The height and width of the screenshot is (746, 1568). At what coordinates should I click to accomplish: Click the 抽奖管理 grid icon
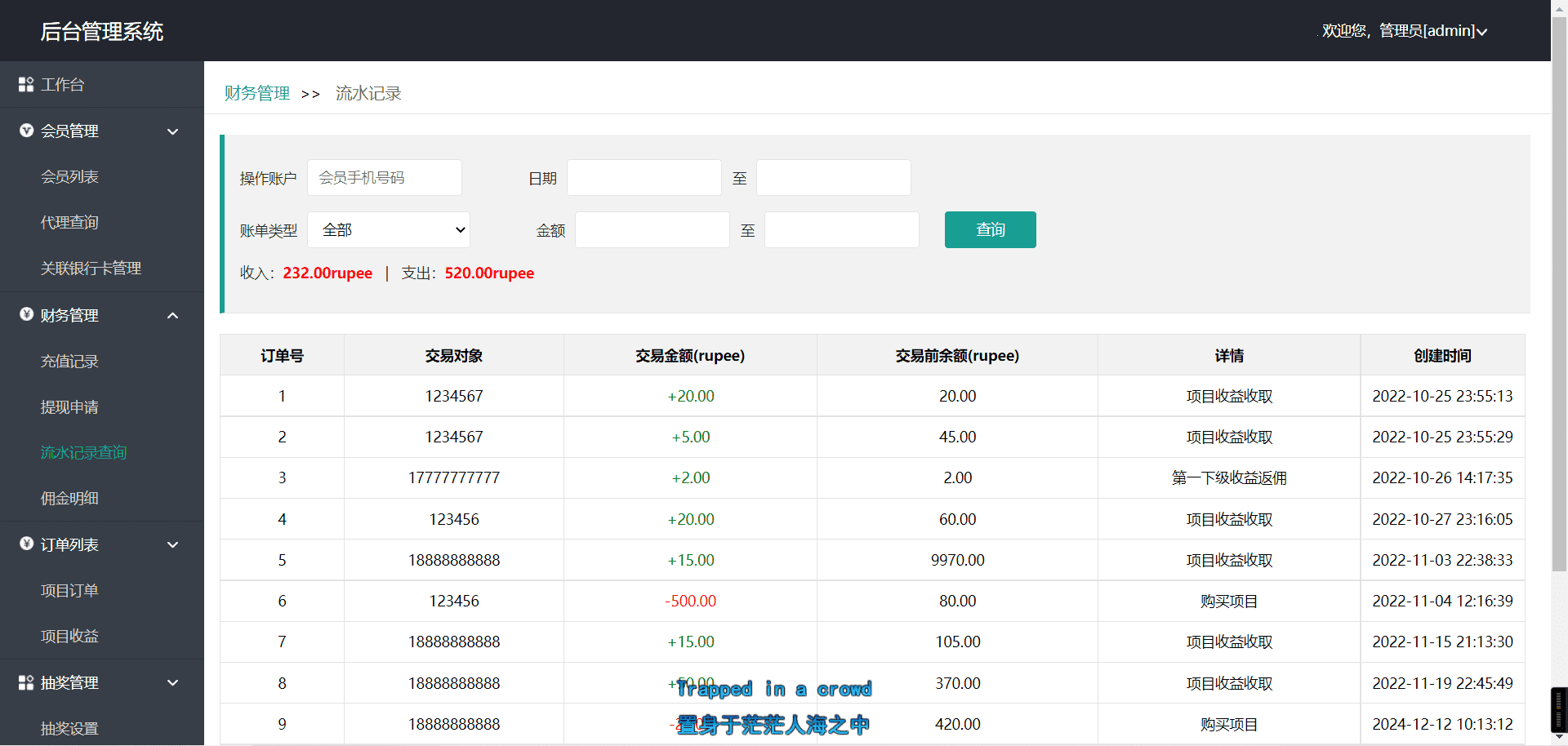tap(26, 682)
